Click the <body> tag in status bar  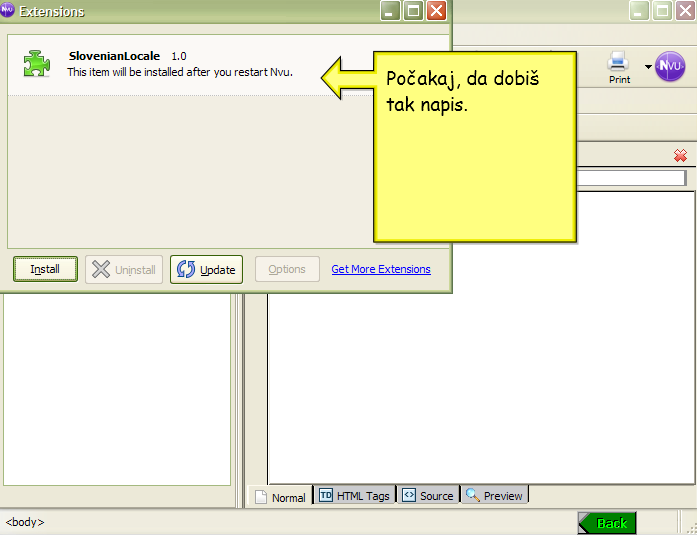point(25,522)
